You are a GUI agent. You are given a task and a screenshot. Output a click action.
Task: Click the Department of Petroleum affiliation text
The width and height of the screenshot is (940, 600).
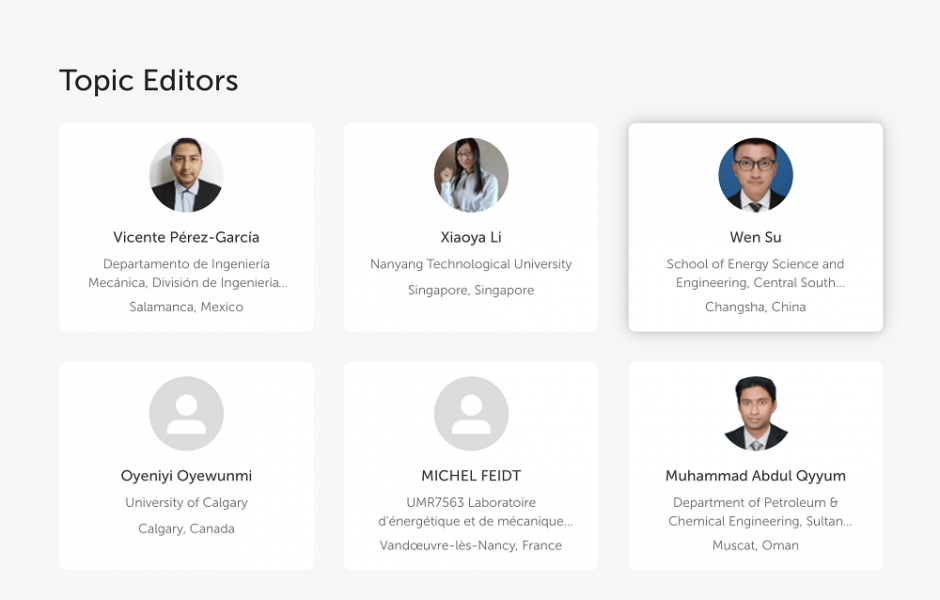pos(755,512)
